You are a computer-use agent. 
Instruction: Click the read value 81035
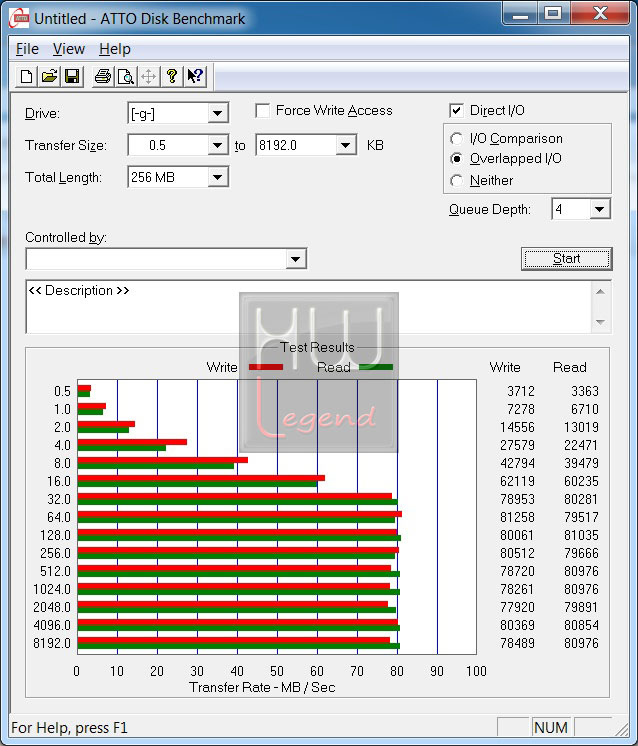(581, 535)
